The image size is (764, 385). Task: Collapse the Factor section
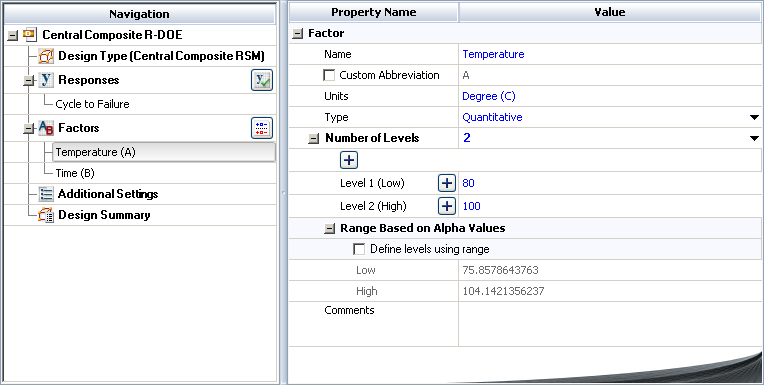(x=297, y=34)
